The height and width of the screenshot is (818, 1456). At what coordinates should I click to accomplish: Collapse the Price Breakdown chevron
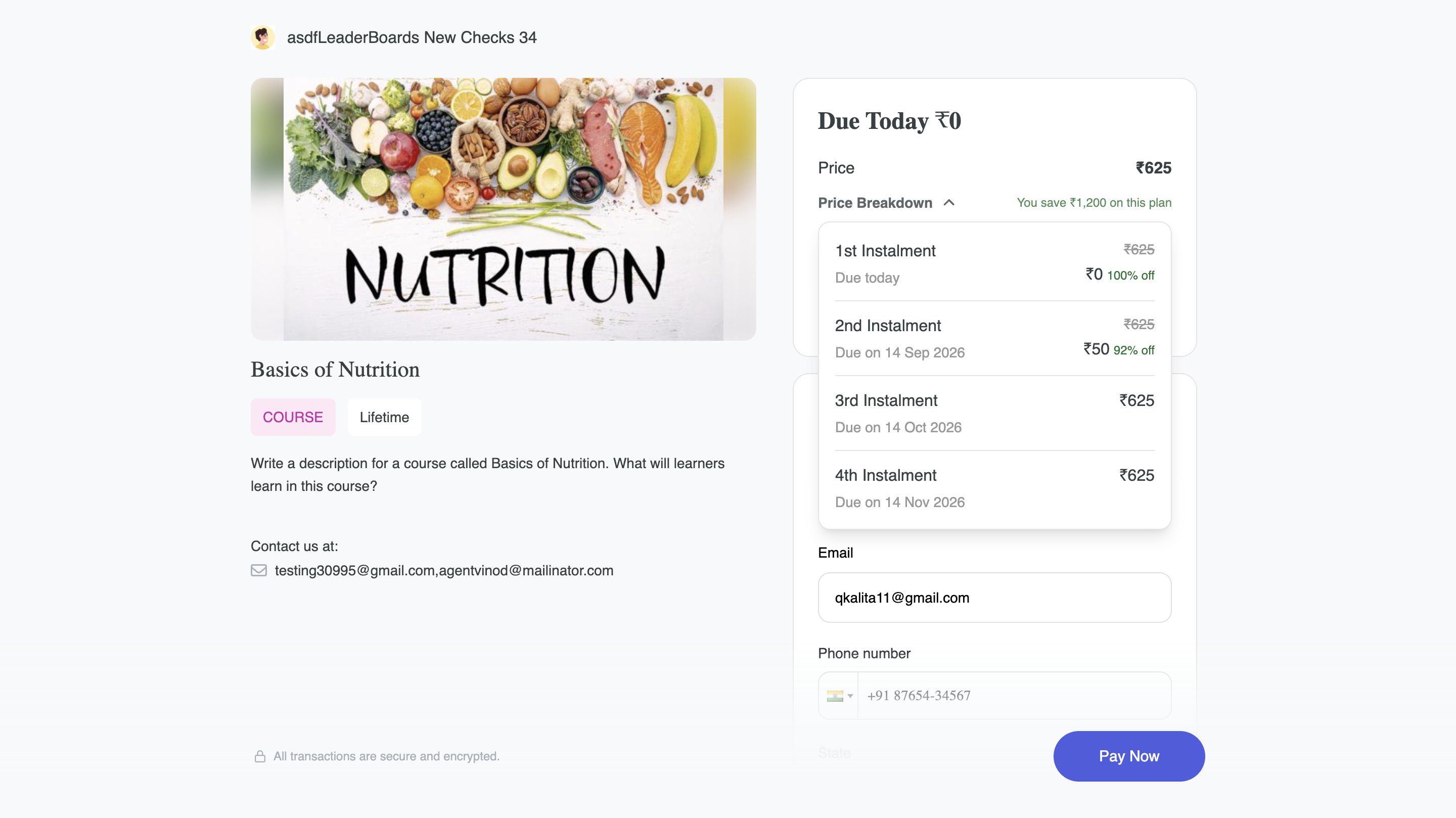click(x=949, y=202)
